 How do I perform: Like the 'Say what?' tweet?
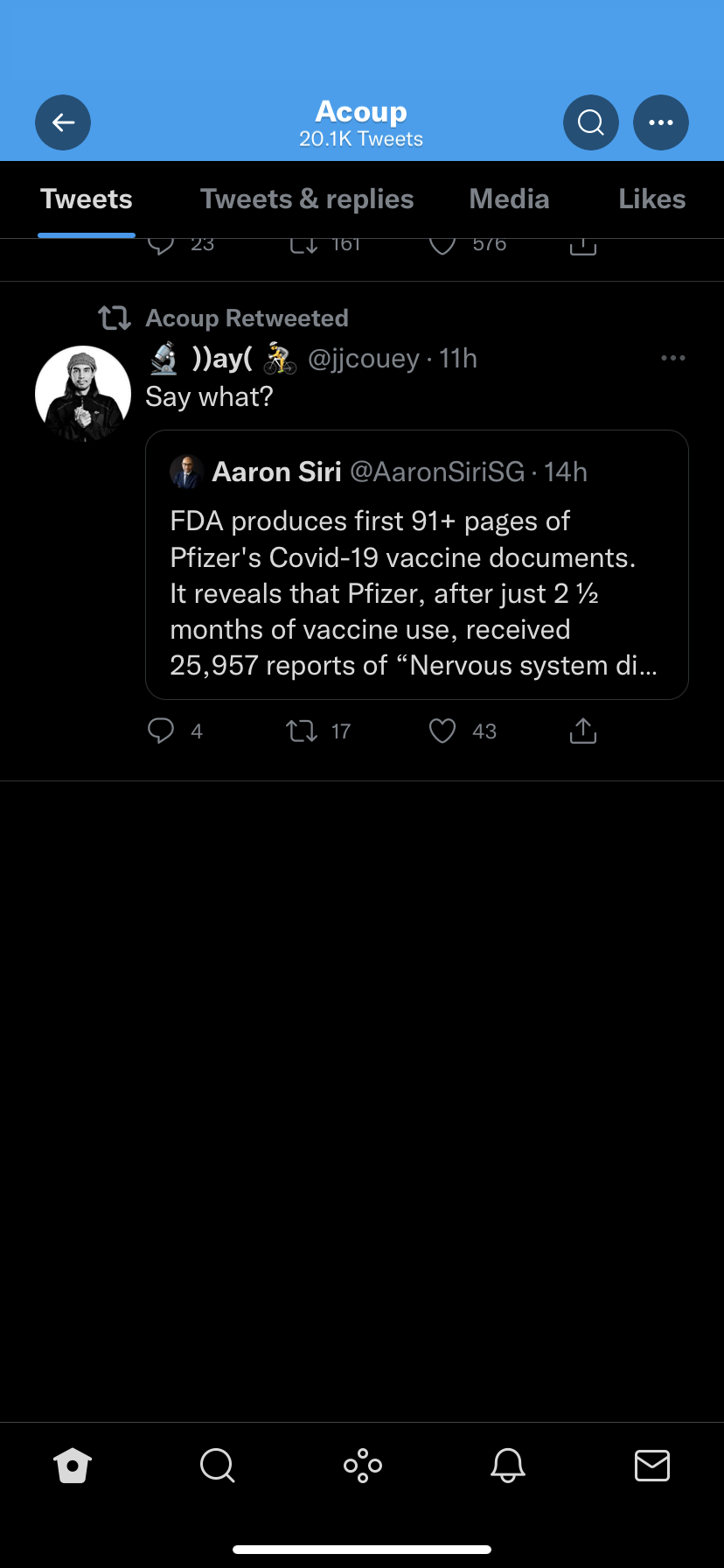pyautogui.click(x=442, y=731)
